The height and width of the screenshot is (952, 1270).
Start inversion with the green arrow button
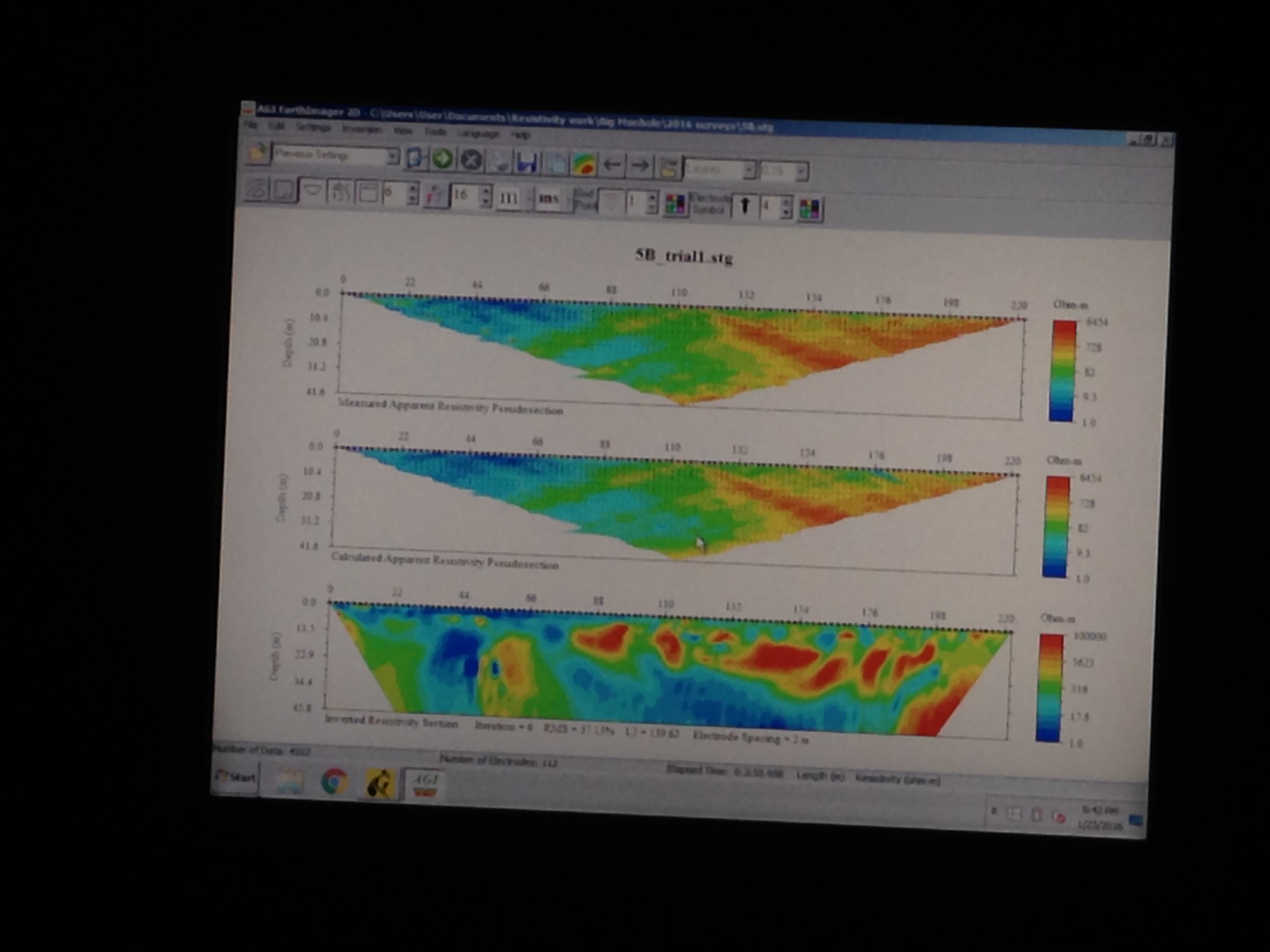coord(442,159)
